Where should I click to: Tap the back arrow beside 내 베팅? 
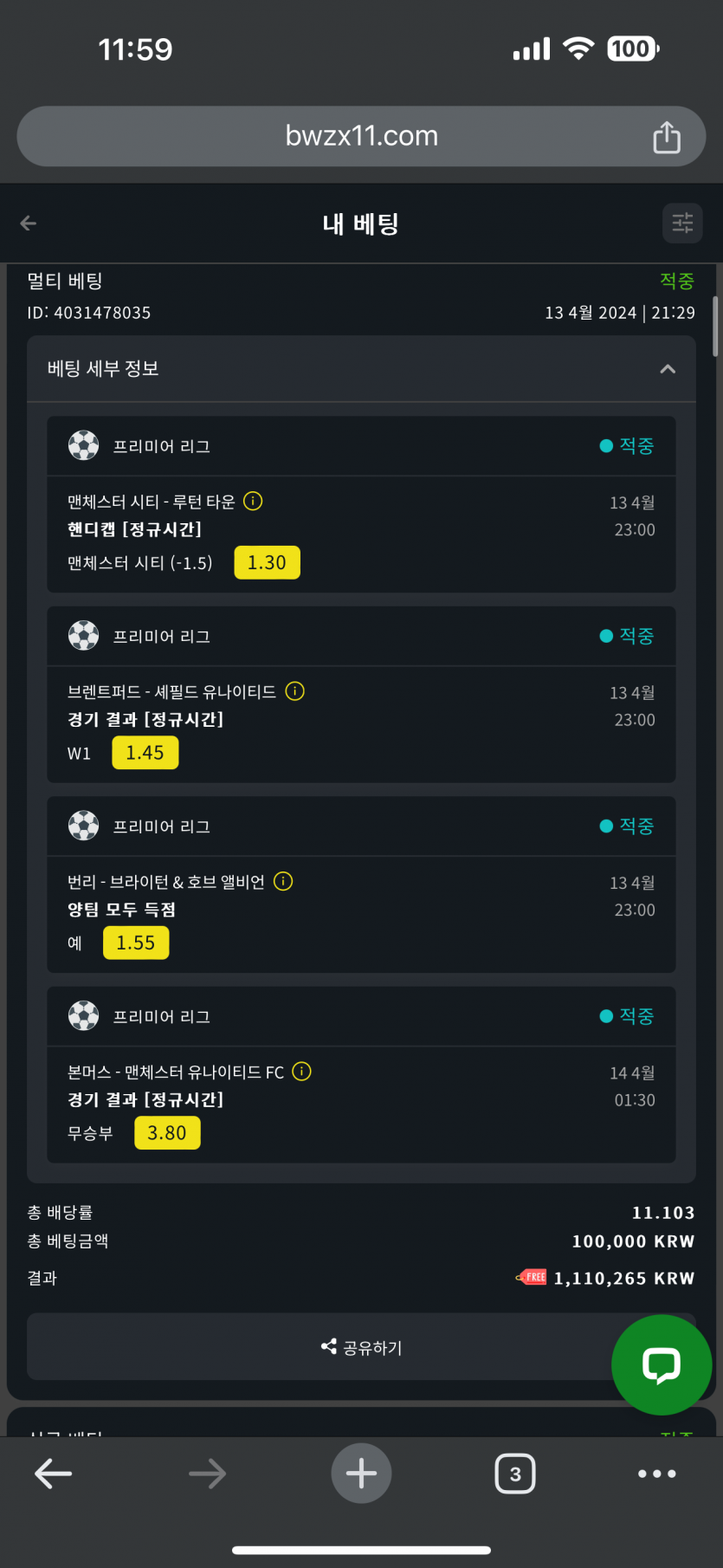click(29, 224)
